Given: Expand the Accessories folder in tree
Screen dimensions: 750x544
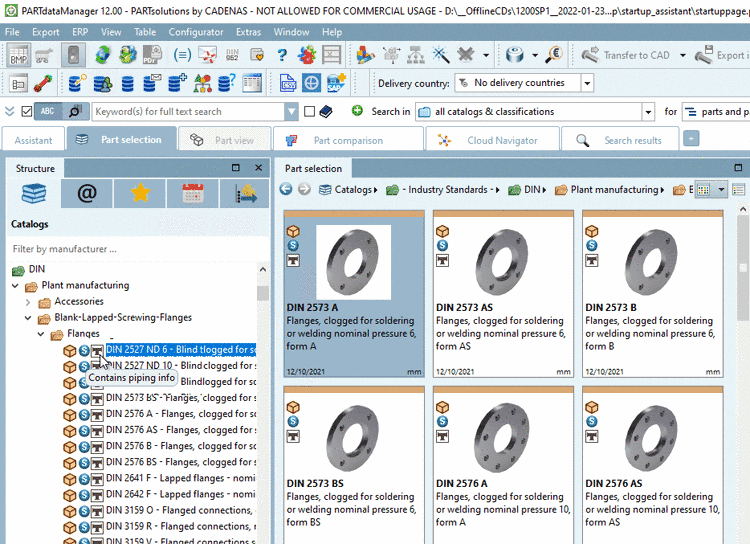Looking at the screenshot, I should click(29, 302).
